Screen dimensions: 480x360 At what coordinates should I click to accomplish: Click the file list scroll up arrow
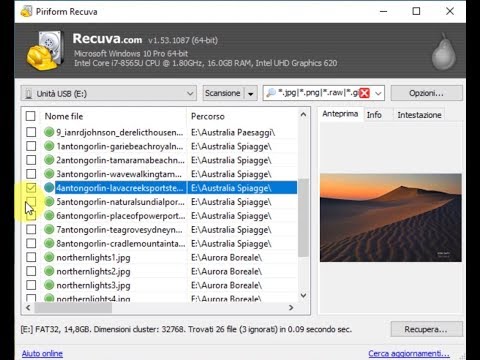303,115
